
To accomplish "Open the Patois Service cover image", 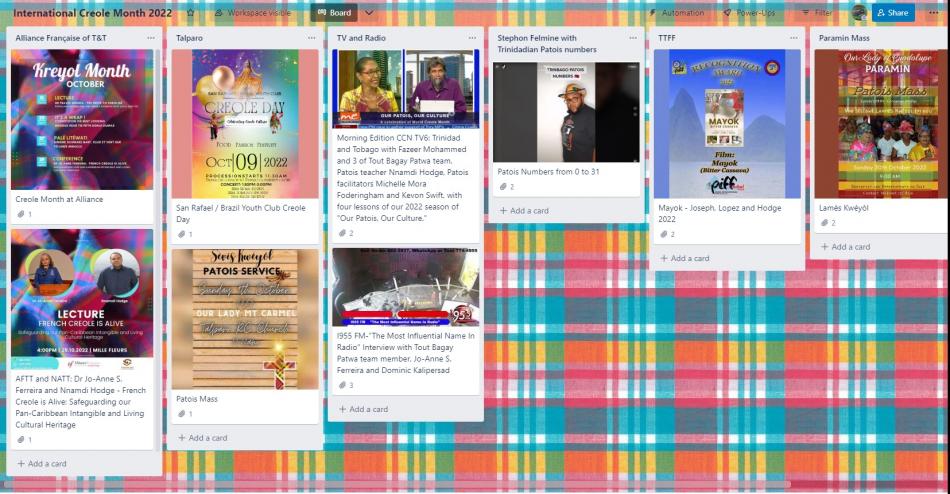I will point(245,319).
